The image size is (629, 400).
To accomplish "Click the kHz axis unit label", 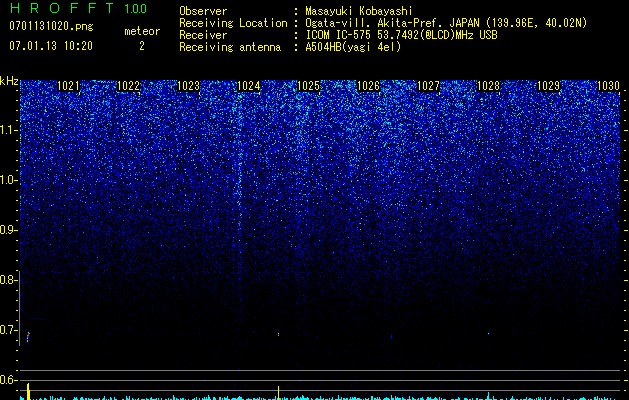I will pos(9,81).
